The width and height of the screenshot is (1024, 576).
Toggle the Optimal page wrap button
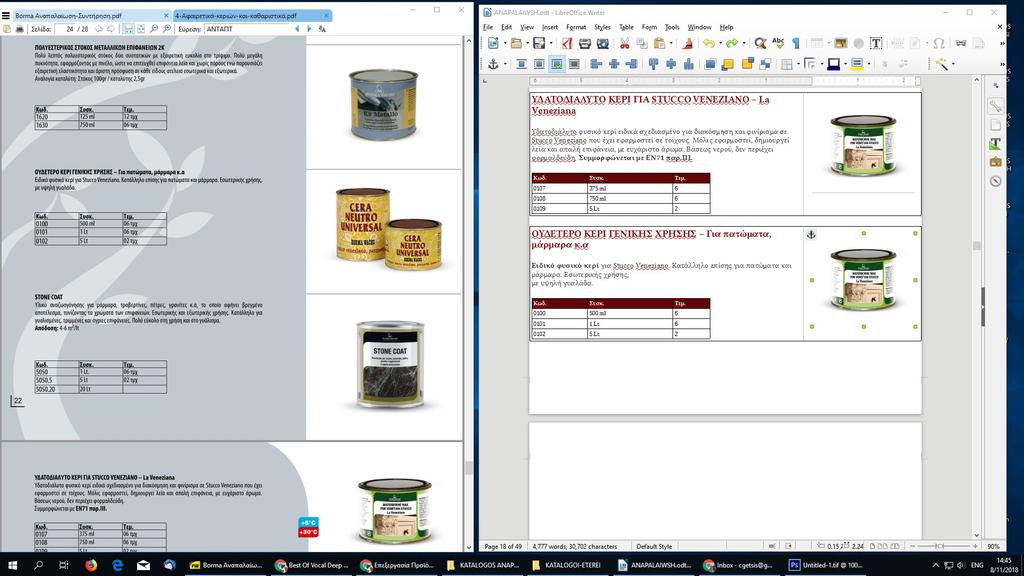click(556, 64)
